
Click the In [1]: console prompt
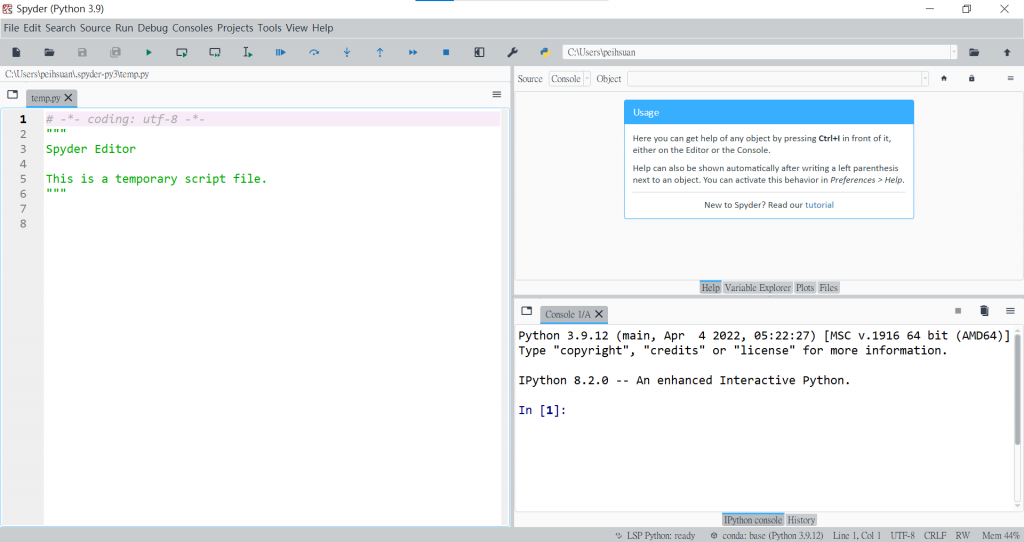coord(542,410)
